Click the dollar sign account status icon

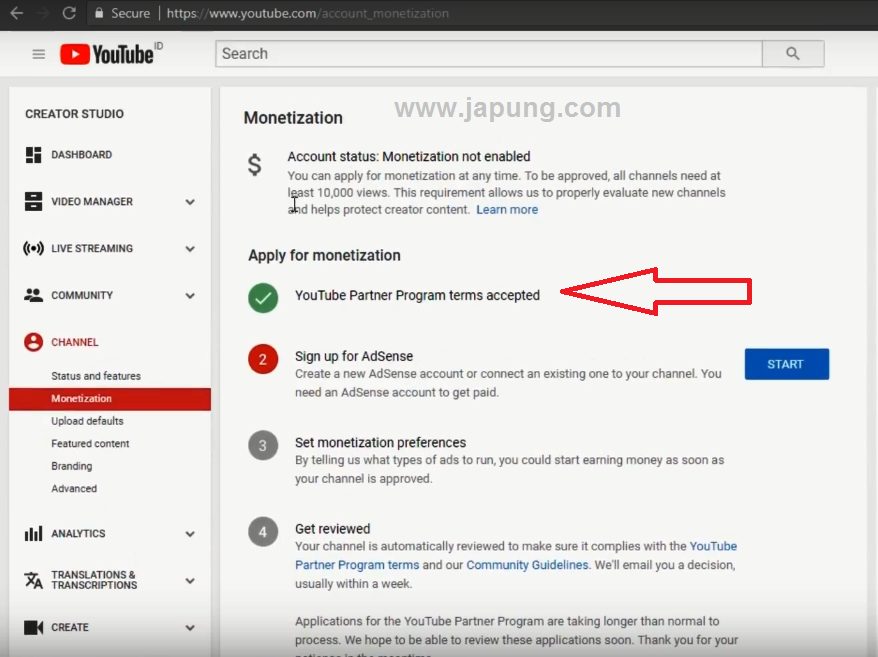[x=255, y=165]
